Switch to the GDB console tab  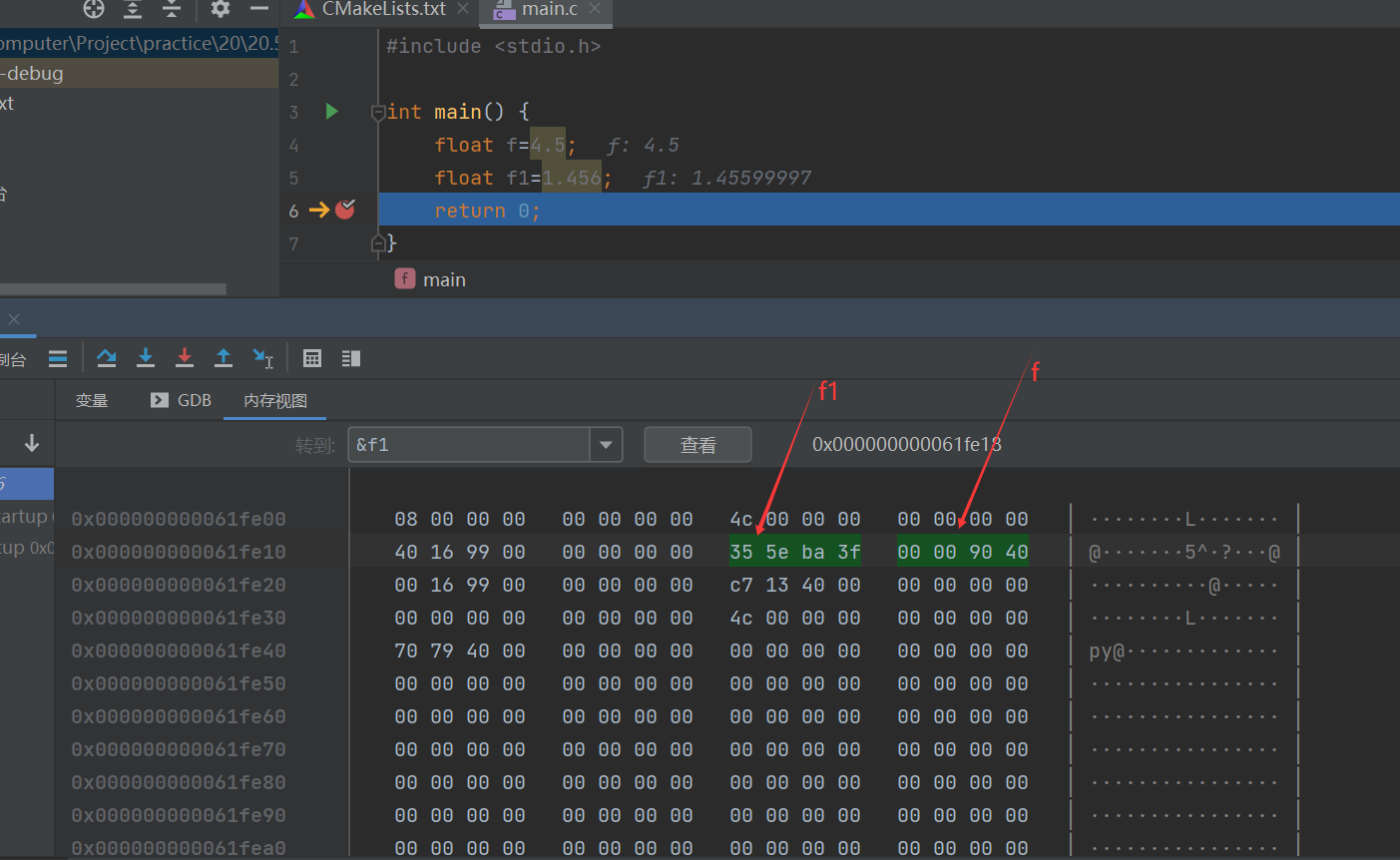tap(181, 400)
